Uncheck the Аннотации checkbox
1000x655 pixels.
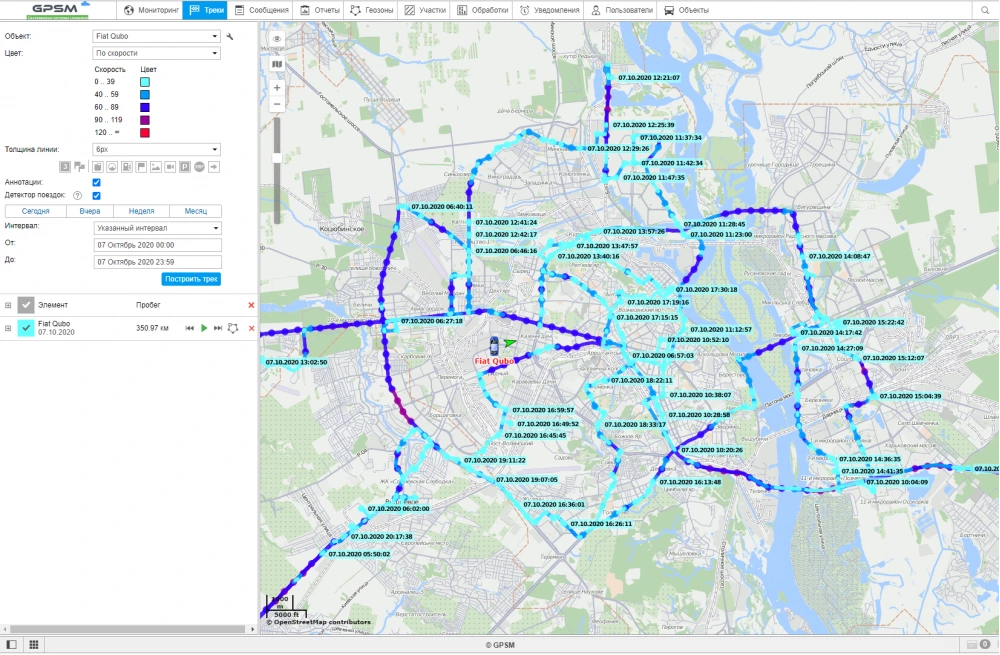point(96,182)
